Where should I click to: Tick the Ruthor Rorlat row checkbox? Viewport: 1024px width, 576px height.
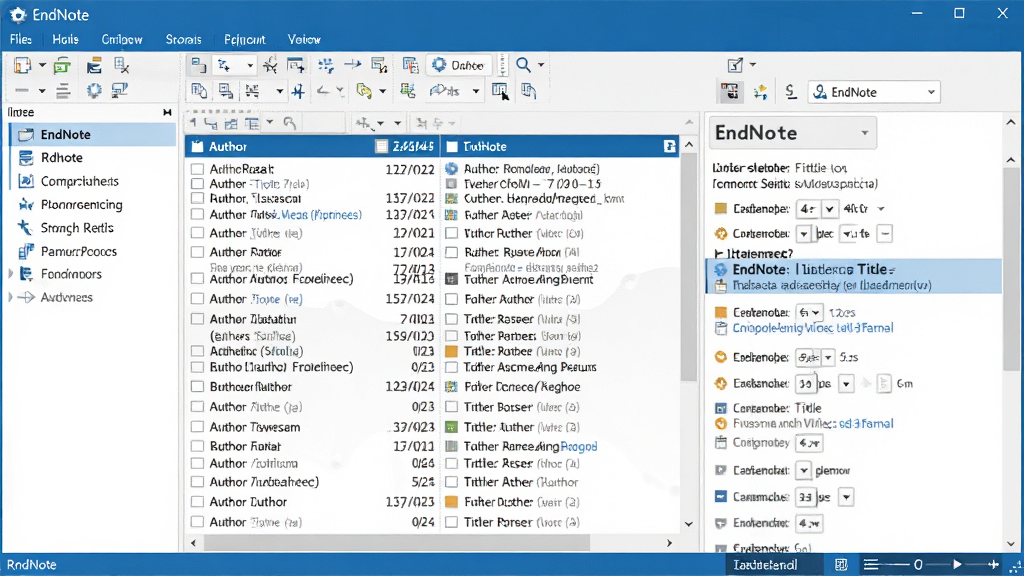tap(197, 447)
